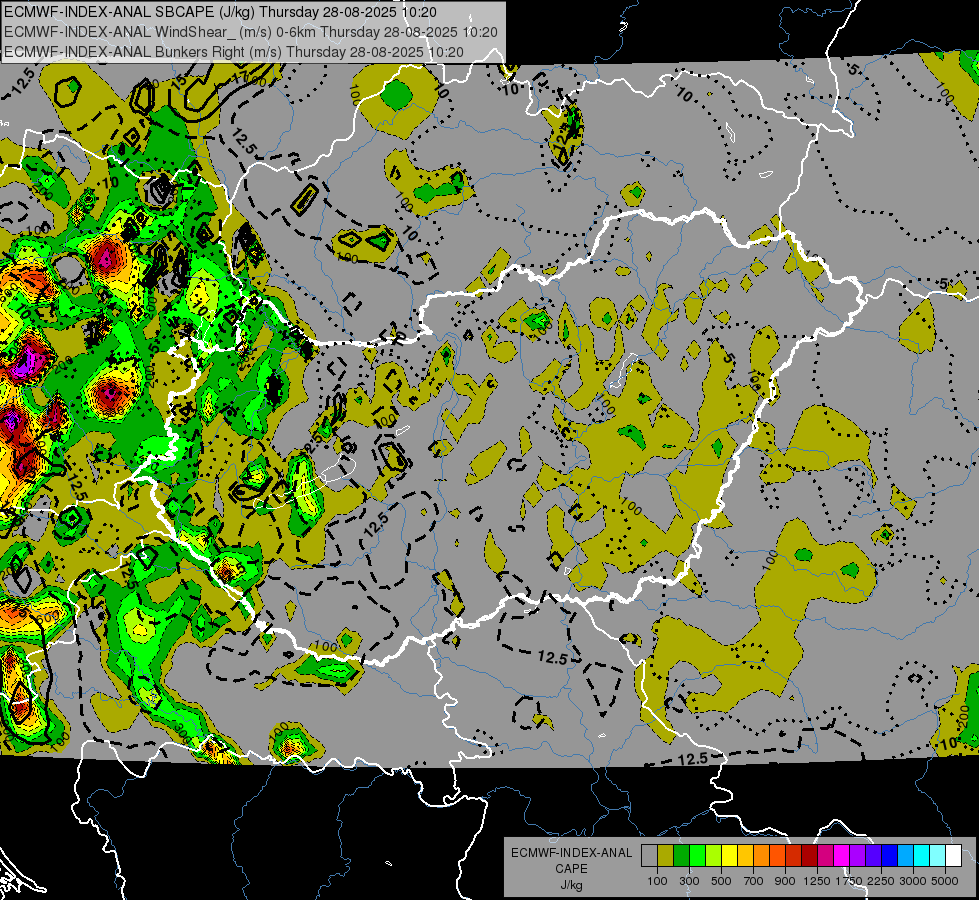Image resolution: width=979 pixels, height=900 pixels.
Task: Select the gray legend swatch below 100
Action: point(649,855)
